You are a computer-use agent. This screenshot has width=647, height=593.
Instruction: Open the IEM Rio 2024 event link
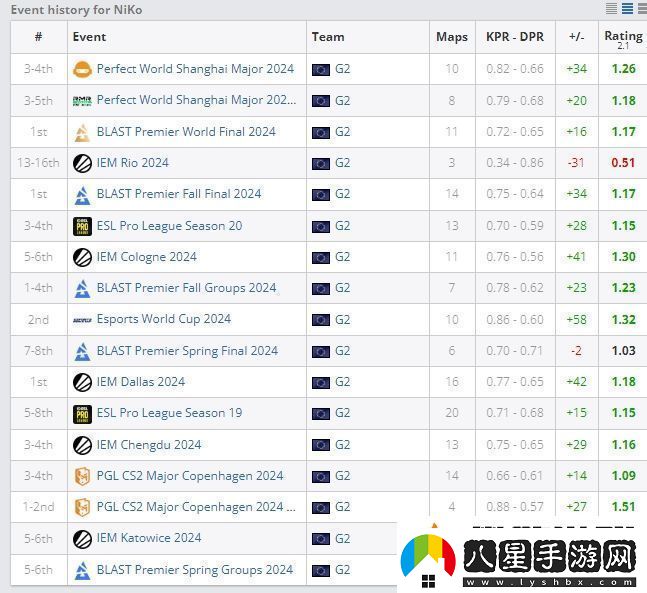click(x=132, y=163)
